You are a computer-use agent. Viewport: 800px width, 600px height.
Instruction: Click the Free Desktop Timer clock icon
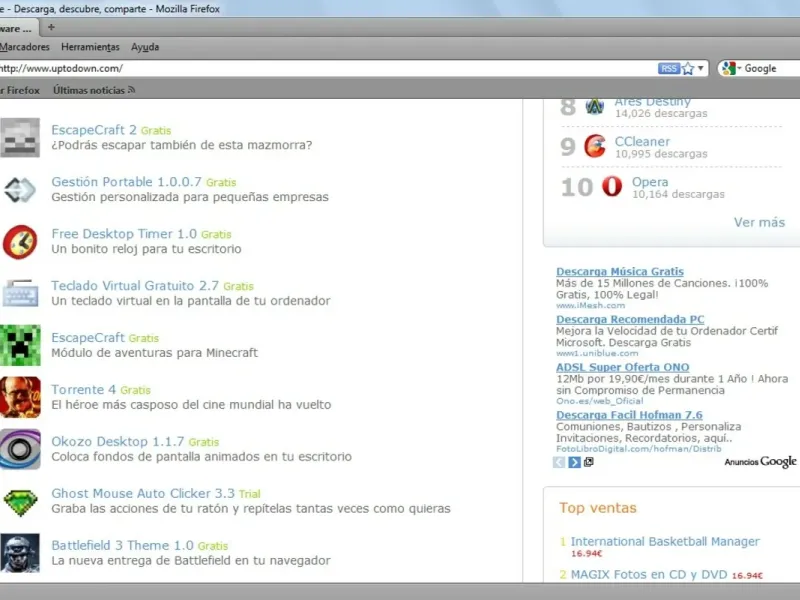tap(20, 242)
